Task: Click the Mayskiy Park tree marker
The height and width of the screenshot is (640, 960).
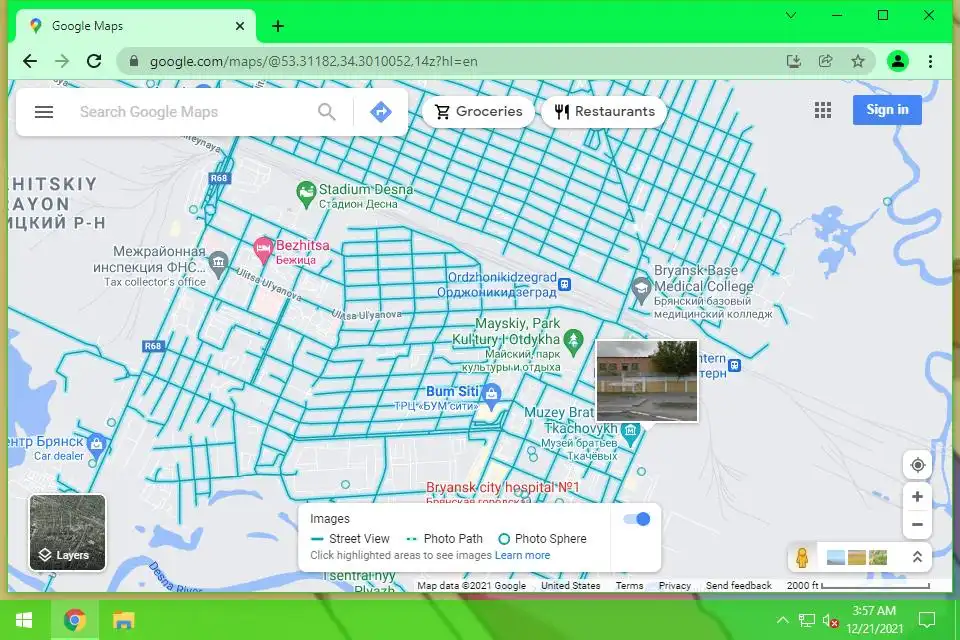Action: 574,342
